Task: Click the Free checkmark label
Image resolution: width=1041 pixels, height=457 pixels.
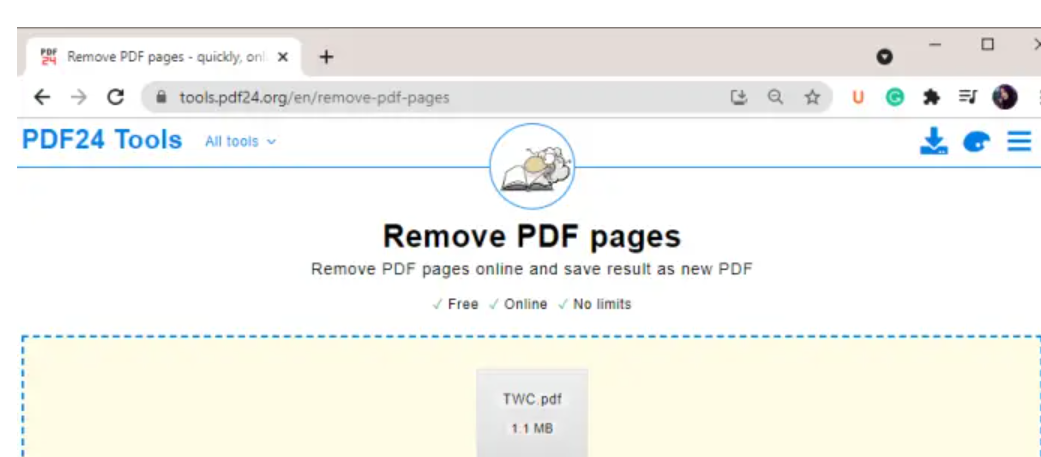Action: [455, 304]
